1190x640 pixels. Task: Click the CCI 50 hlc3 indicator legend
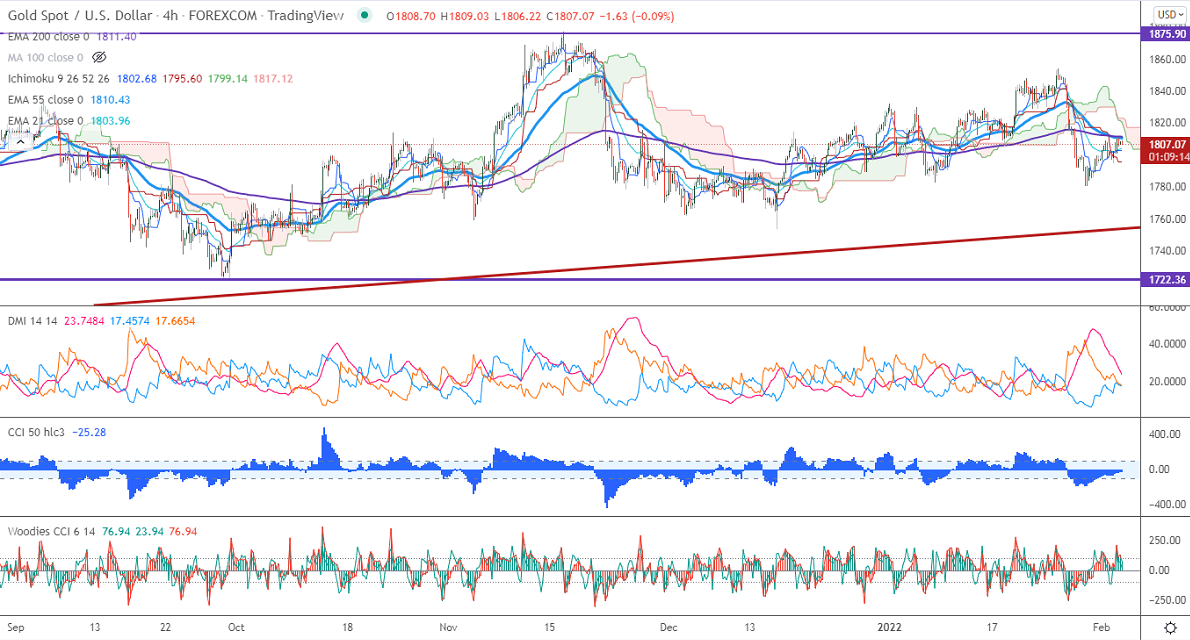pyautogui.click(x=36, y=433)
